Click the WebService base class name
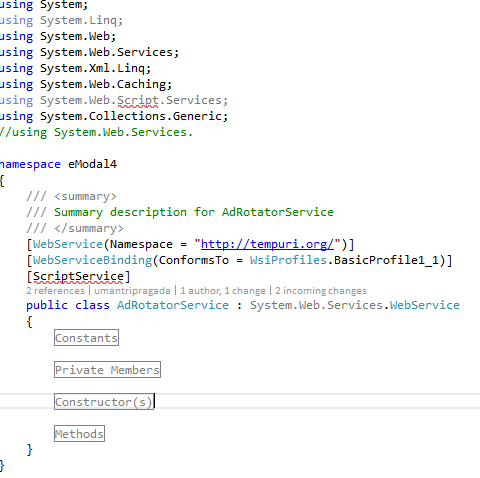The width and height of the screenshot is (480, 478). click(425, 305)
